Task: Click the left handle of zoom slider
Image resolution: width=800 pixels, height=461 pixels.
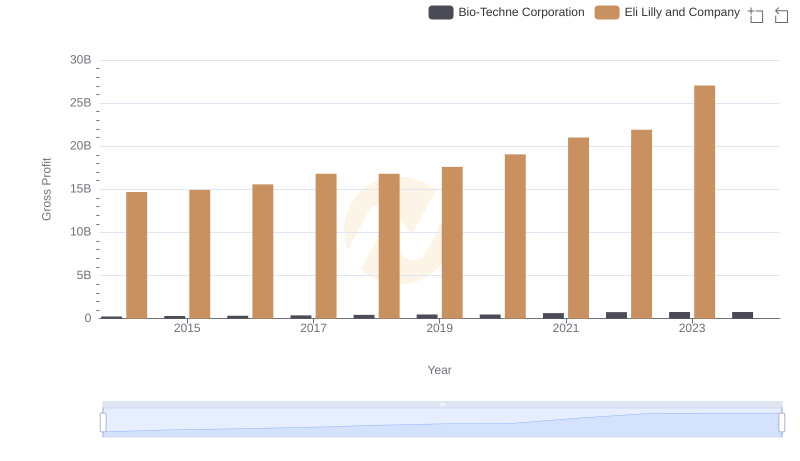Action: click(x=103, y=423)
